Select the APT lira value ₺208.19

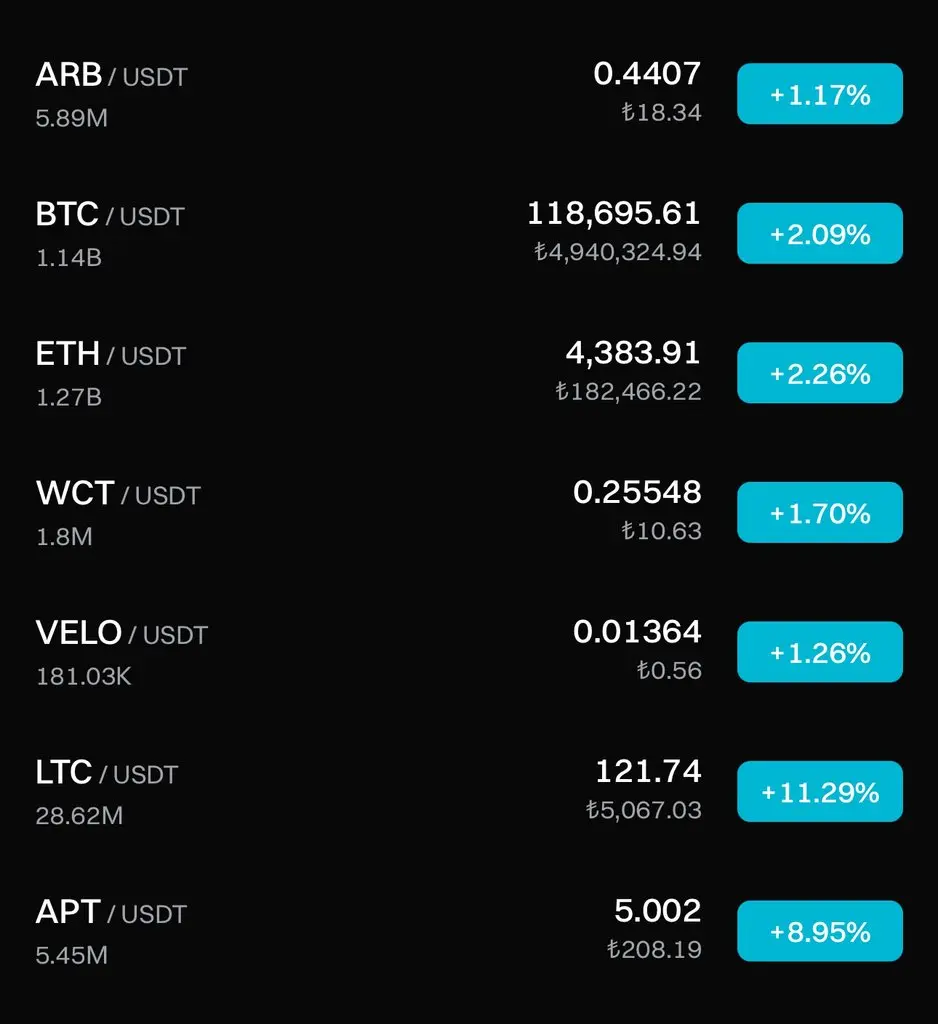point(654,950)
